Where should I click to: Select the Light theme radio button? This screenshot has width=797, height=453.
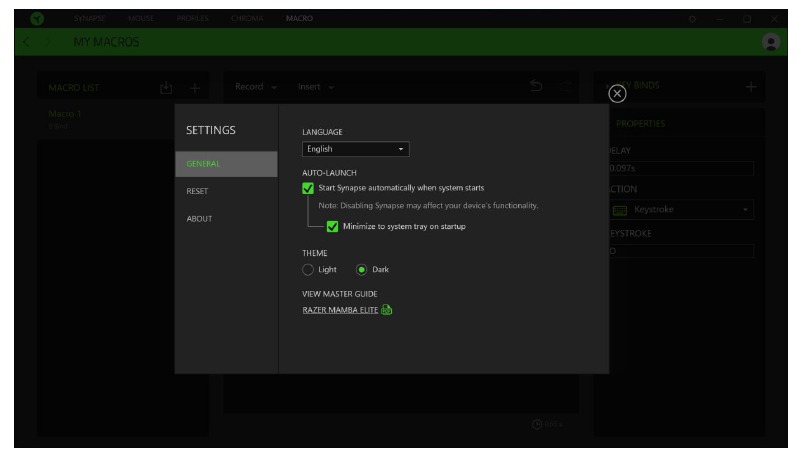pyautogui.click(x=308, y=269)
